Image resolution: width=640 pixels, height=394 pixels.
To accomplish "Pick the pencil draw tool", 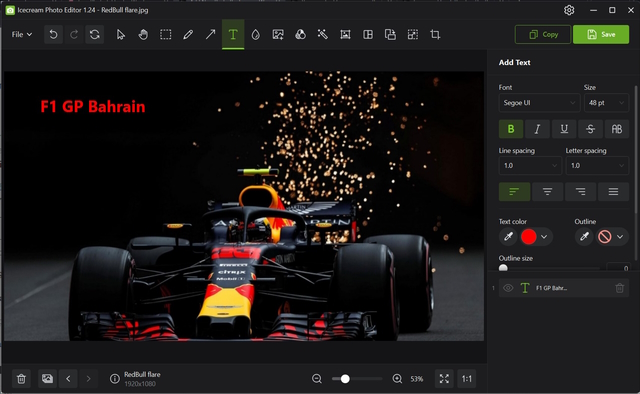I will 188,35.
